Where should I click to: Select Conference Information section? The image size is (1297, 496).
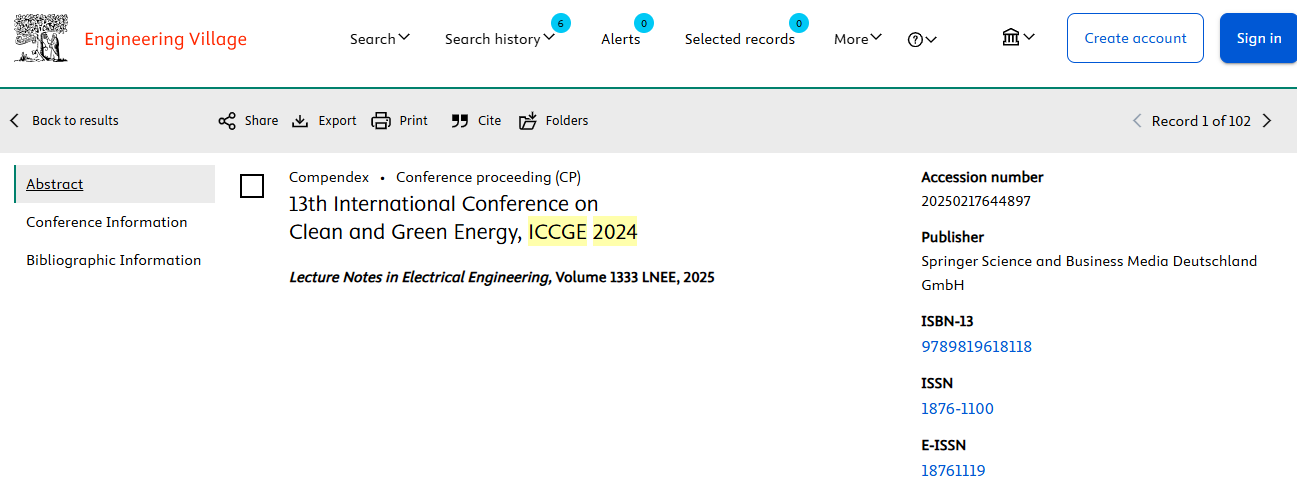[x=107, y=222]
